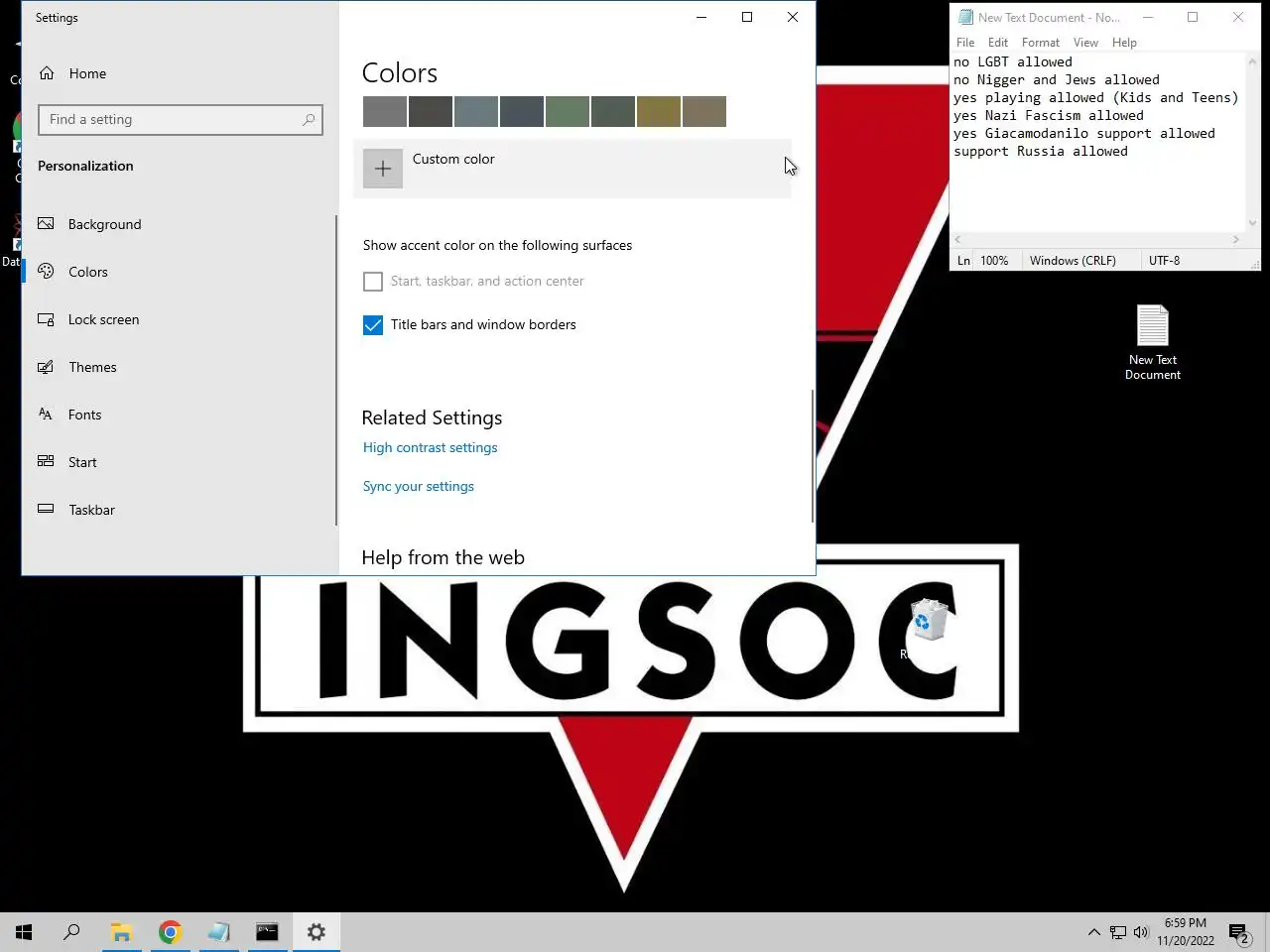Click the Custom color label

point(453,159)
